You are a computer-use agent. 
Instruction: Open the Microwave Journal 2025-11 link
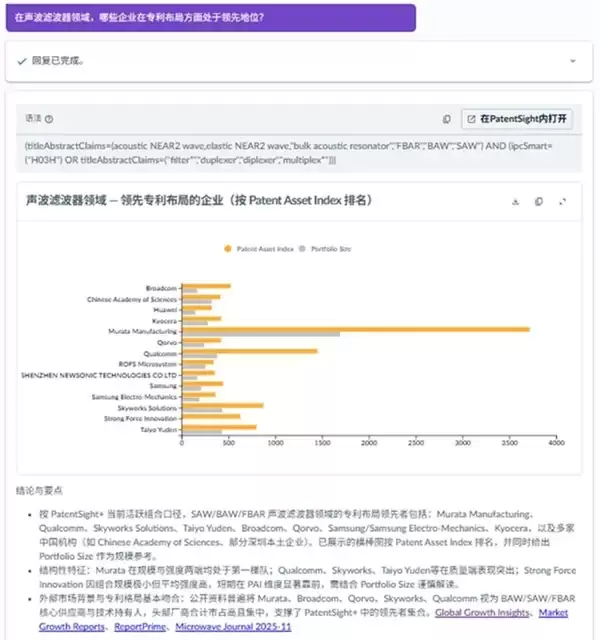point(233,626)
